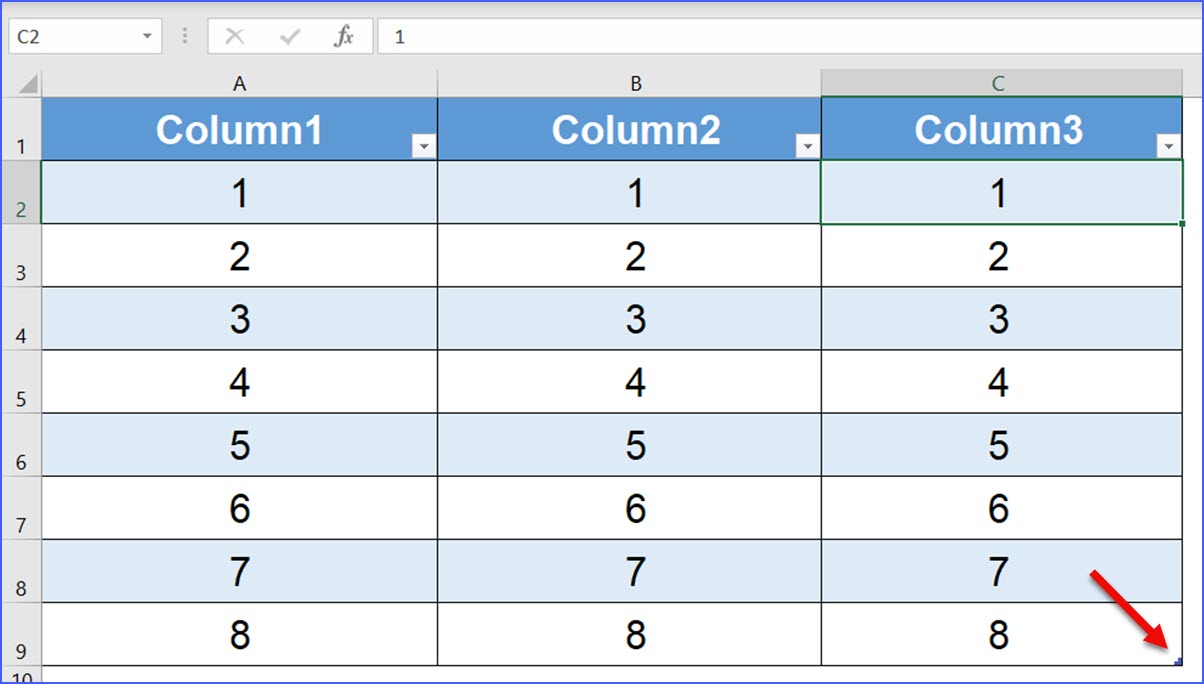
Task: Select row 2 using its row number
Action: click(21, 192)
